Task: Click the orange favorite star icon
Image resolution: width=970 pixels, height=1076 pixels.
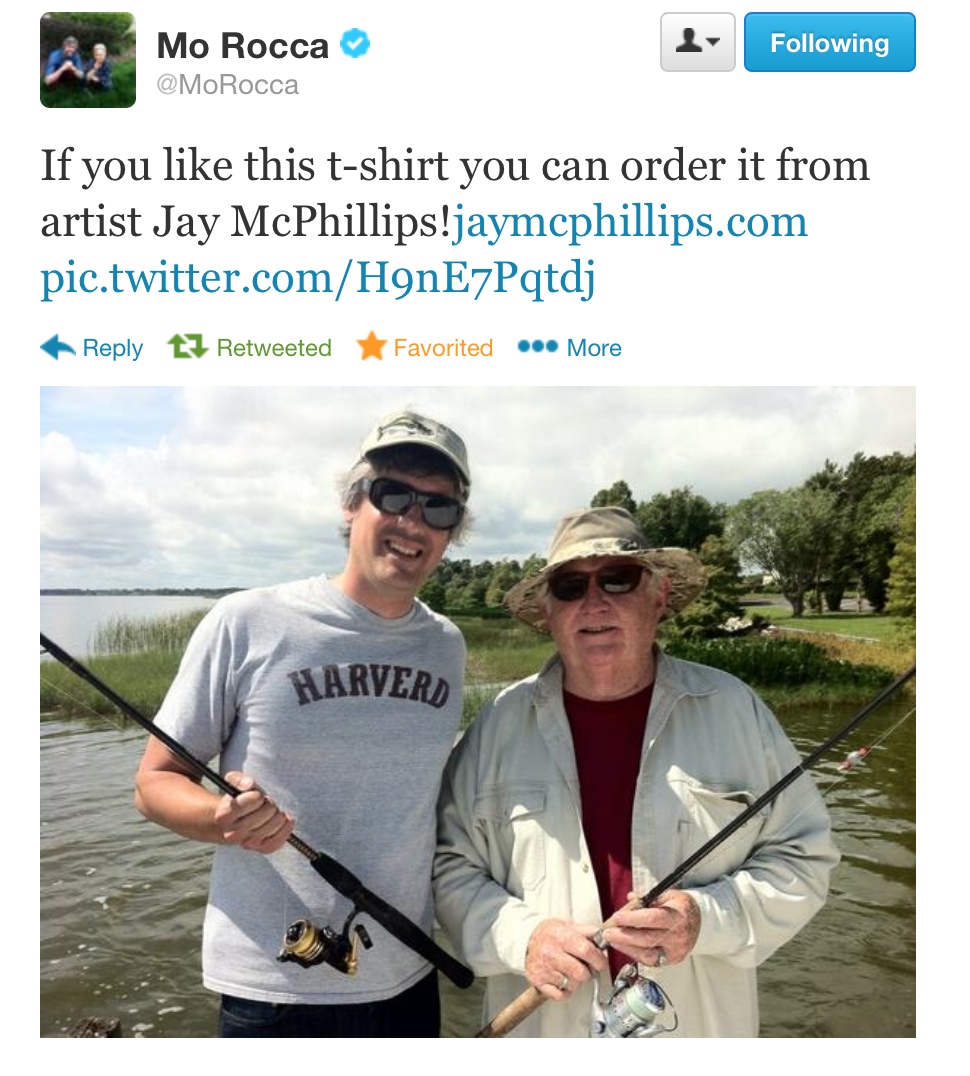Action: (371, 346)
